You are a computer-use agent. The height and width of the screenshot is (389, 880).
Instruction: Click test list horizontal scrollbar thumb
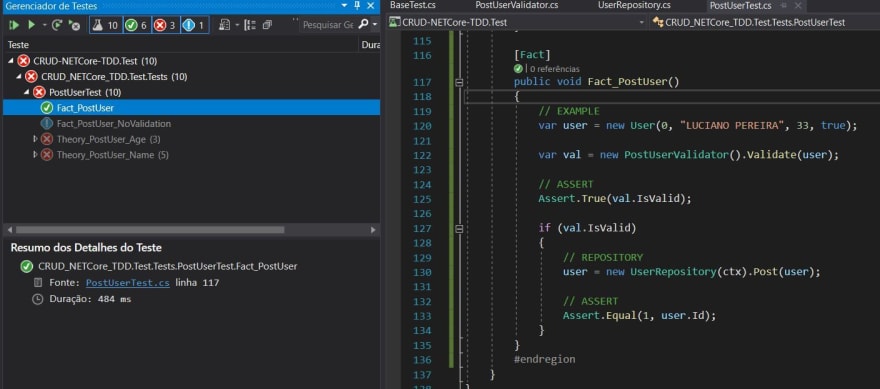click(x=150, y=230)
